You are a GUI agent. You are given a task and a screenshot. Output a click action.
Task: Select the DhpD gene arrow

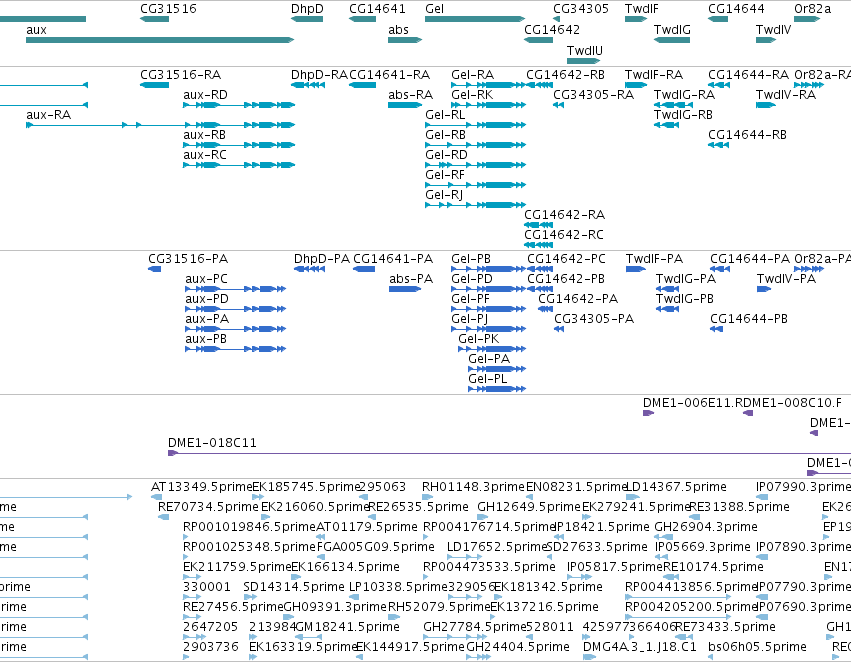point(307,19)
